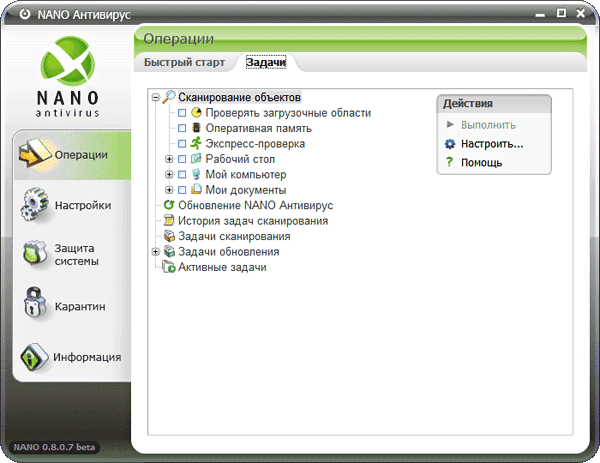The height and width of the screenshot is (463, 600).
Task: Open the Информация section label
Action: click(87, 357)
